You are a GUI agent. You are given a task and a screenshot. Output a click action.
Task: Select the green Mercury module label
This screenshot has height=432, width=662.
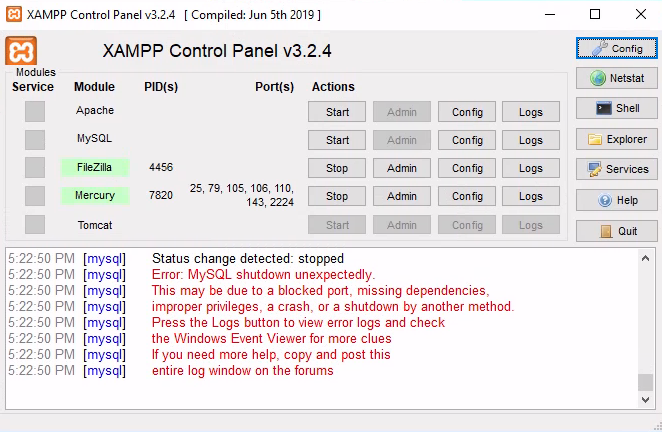[x=95, y=195]
